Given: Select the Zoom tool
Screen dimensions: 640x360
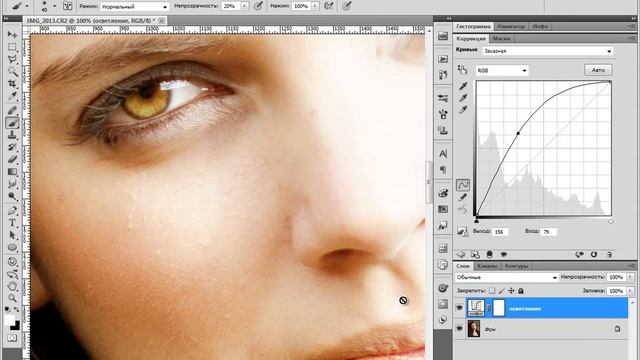Looking at the screenshot, I should coord(12,298).
